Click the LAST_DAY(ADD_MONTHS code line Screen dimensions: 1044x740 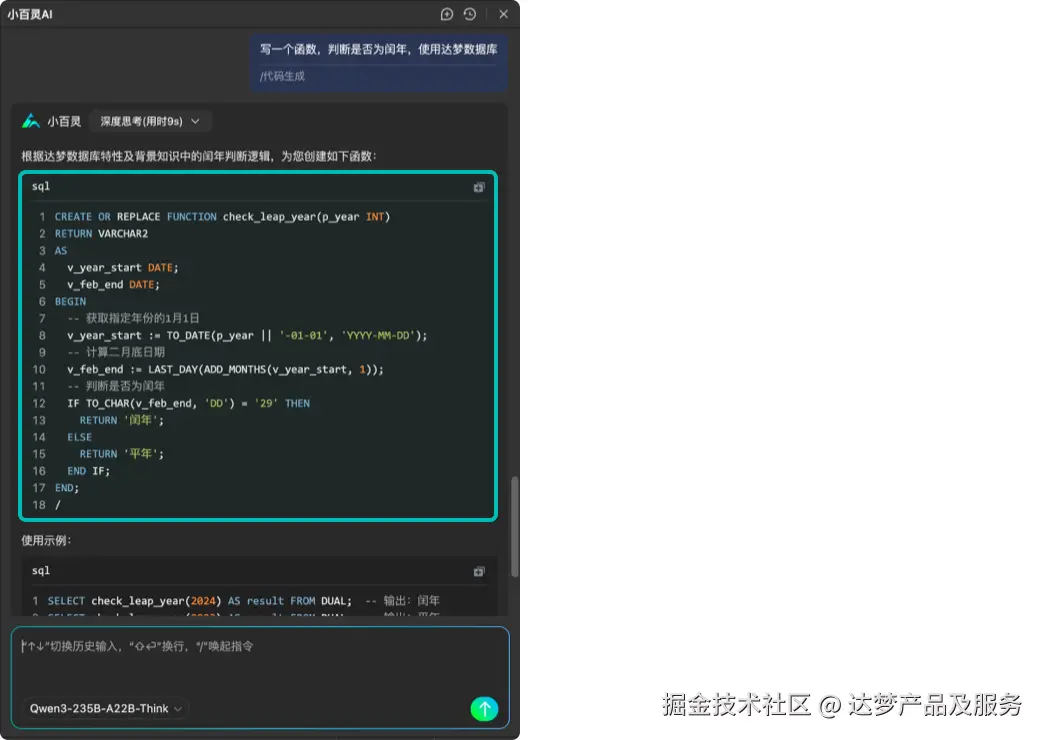click(225, 370)
